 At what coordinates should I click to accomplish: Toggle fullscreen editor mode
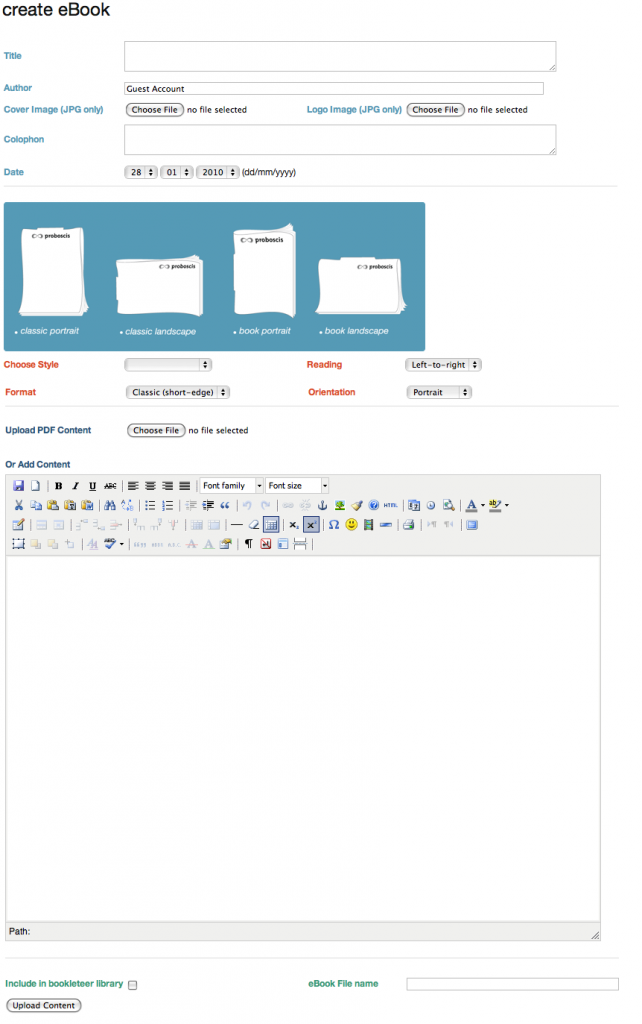coord(472,525)
